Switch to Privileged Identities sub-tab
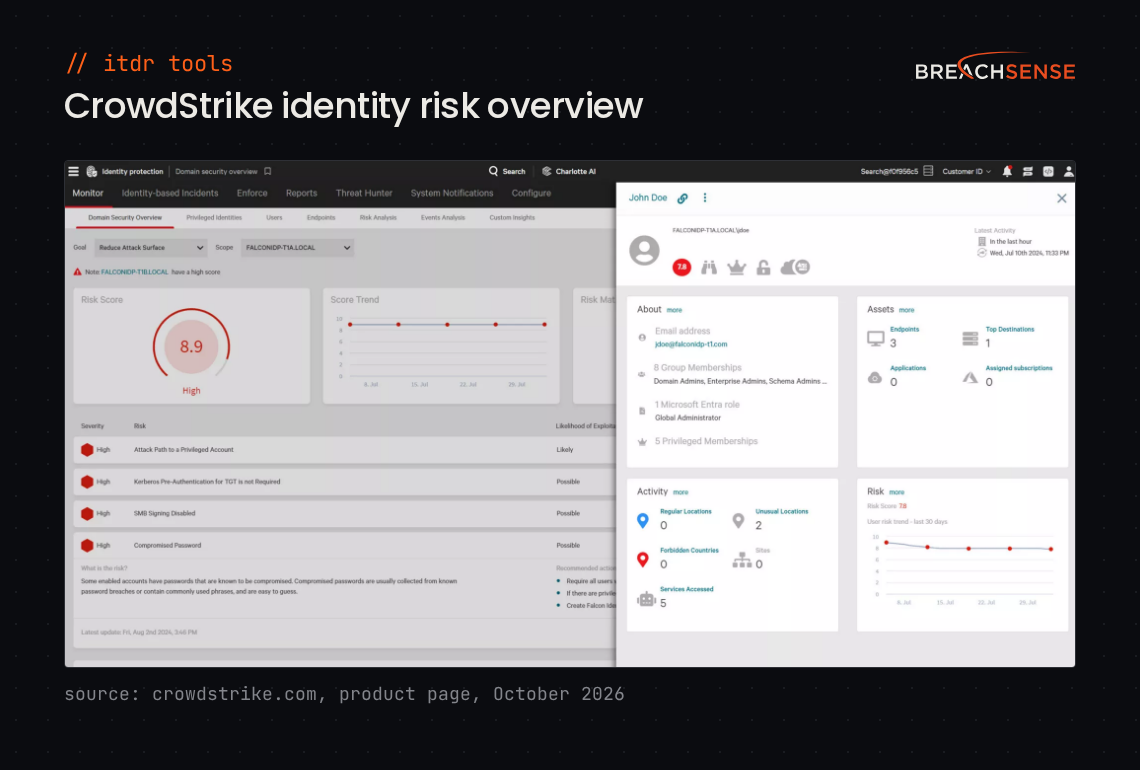This screenshot has height=770, width=1140. tap(214, 217)
